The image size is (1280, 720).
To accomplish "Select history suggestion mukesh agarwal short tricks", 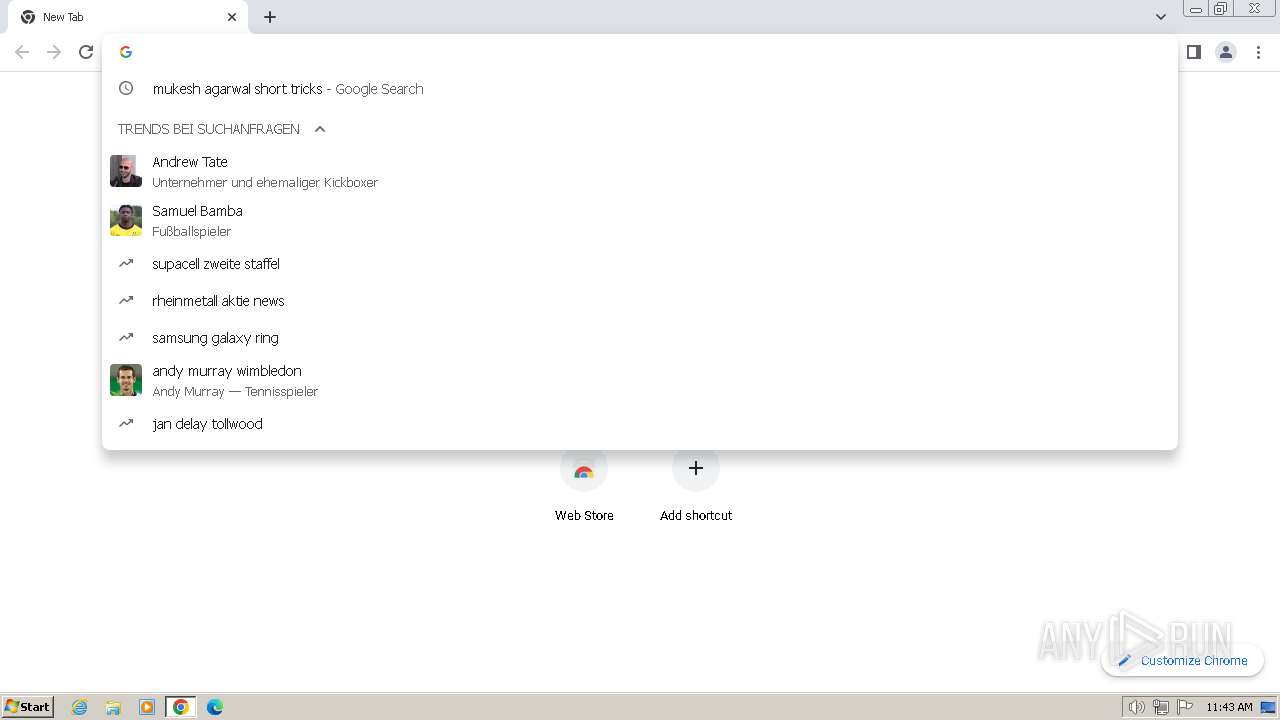I will click(x=640, y=89).
